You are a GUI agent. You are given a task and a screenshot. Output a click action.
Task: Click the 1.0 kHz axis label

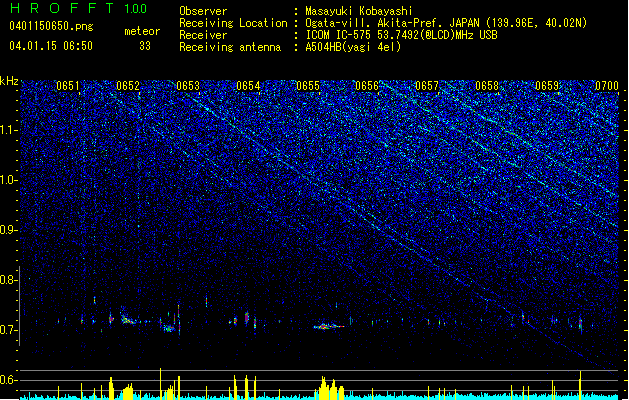pos(8,180)
